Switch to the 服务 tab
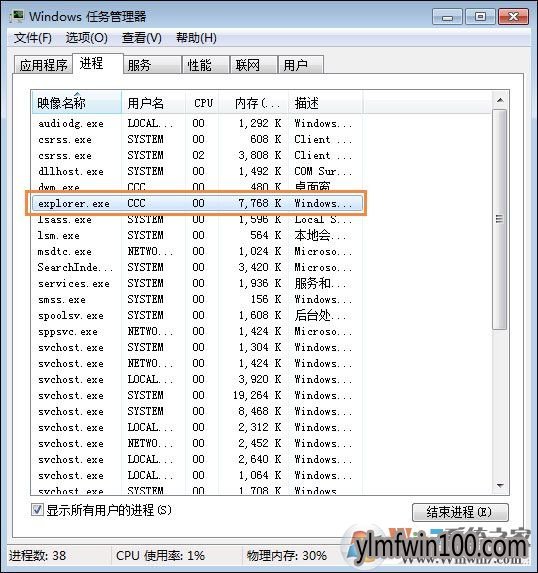538x573 pixels. coord(152,65)
